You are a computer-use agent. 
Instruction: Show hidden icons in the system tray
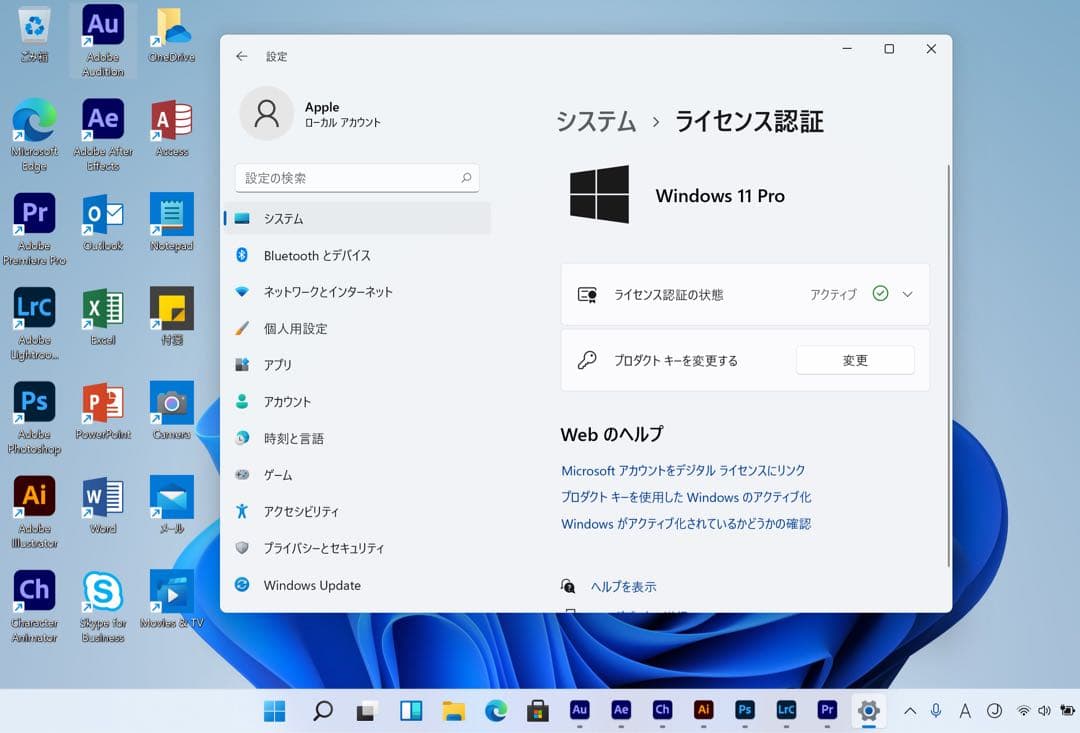pyautogui.click(x=909, y=711)
